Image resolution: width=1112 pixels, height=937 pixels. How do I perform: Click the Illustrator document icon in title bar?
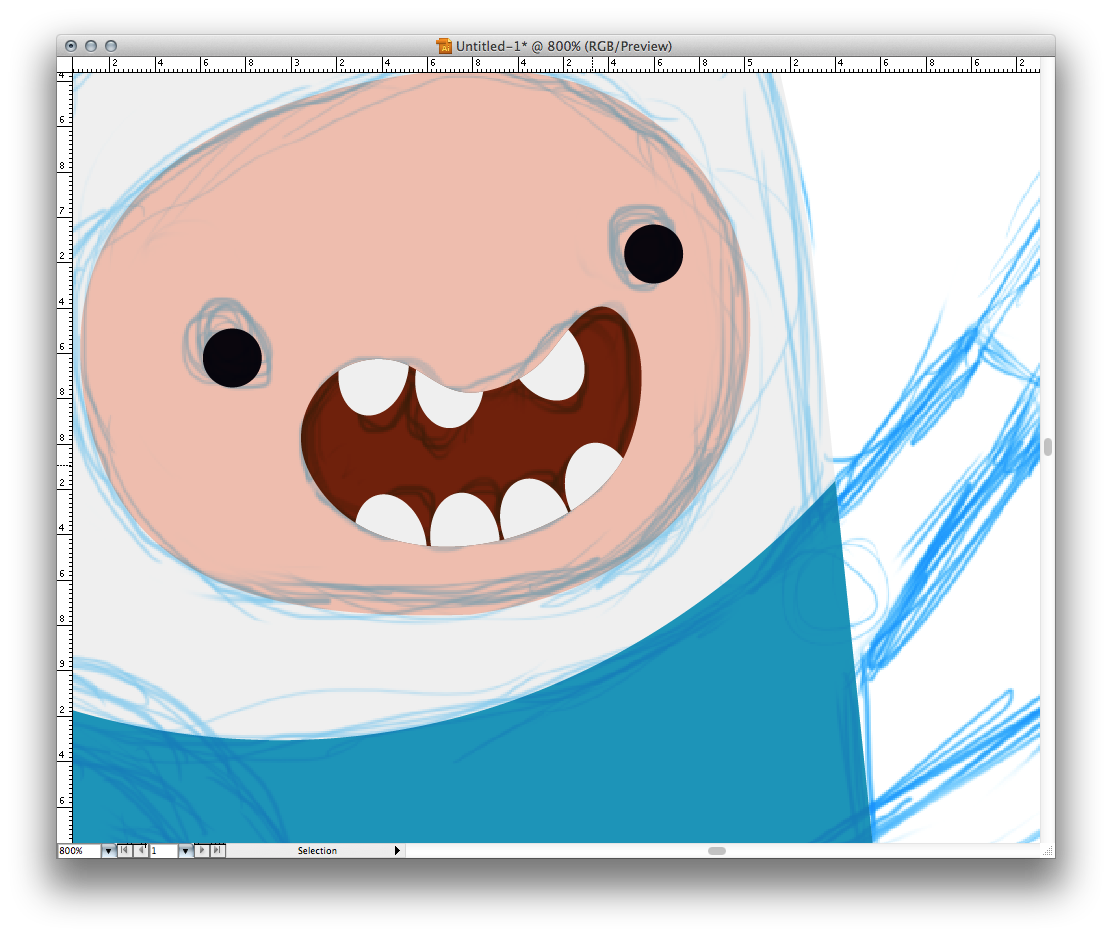[x=444, y=46]
